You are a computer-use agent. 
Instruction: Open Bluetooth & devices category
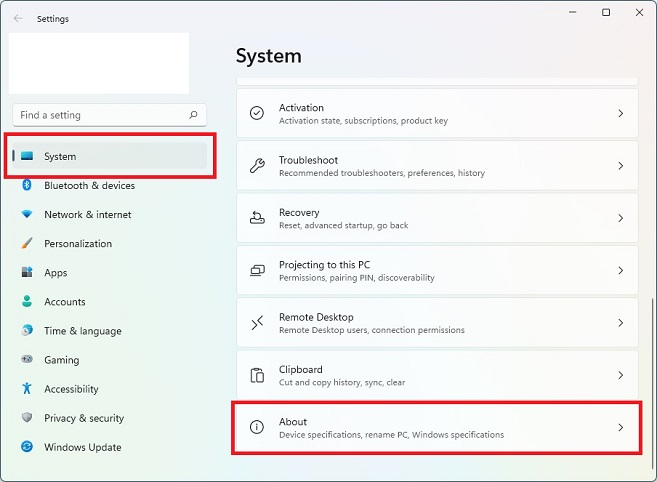(x=109, y=185)
